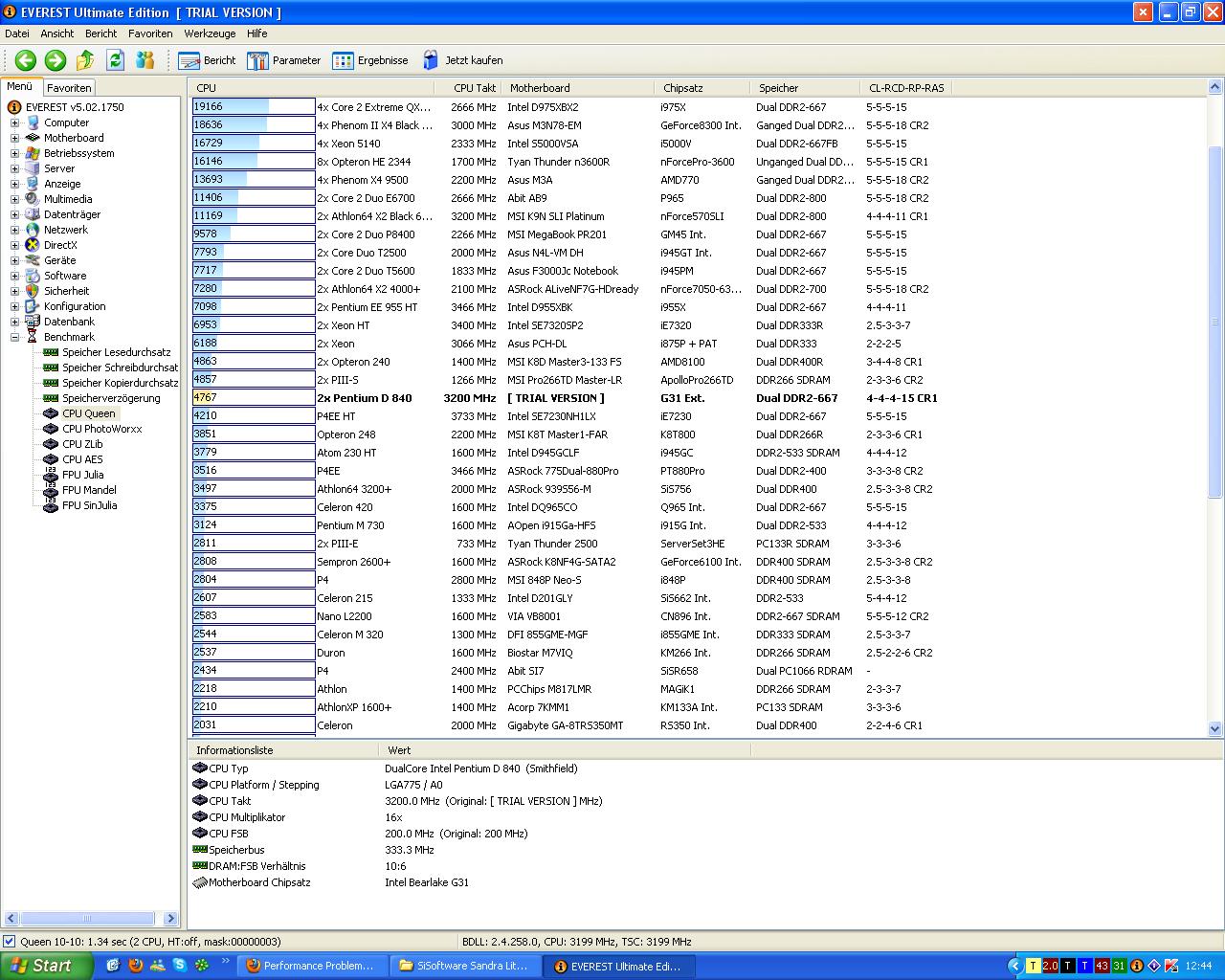Viewport: 1225px width, 980px height.
Task: Select the Datenbank tree icon
Action: point(33,322)
